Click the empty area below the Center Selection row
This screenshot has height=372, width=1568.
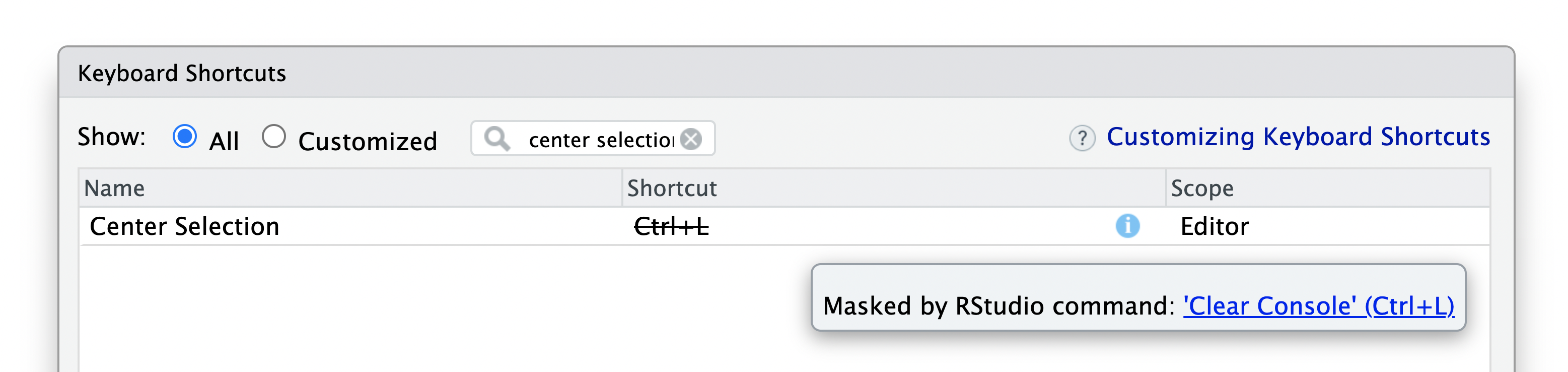pos(444,308)
